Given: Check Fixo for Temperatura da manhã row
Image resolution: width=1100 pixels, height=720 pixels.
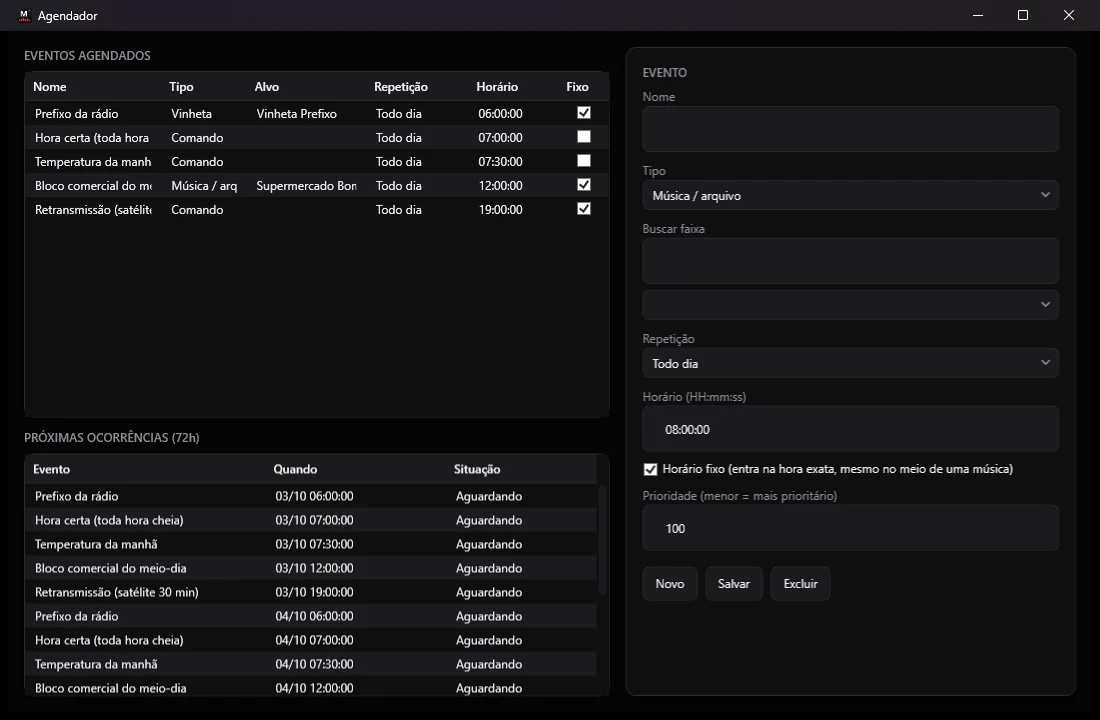Looking at the screenshot, I should coord(584,161).
